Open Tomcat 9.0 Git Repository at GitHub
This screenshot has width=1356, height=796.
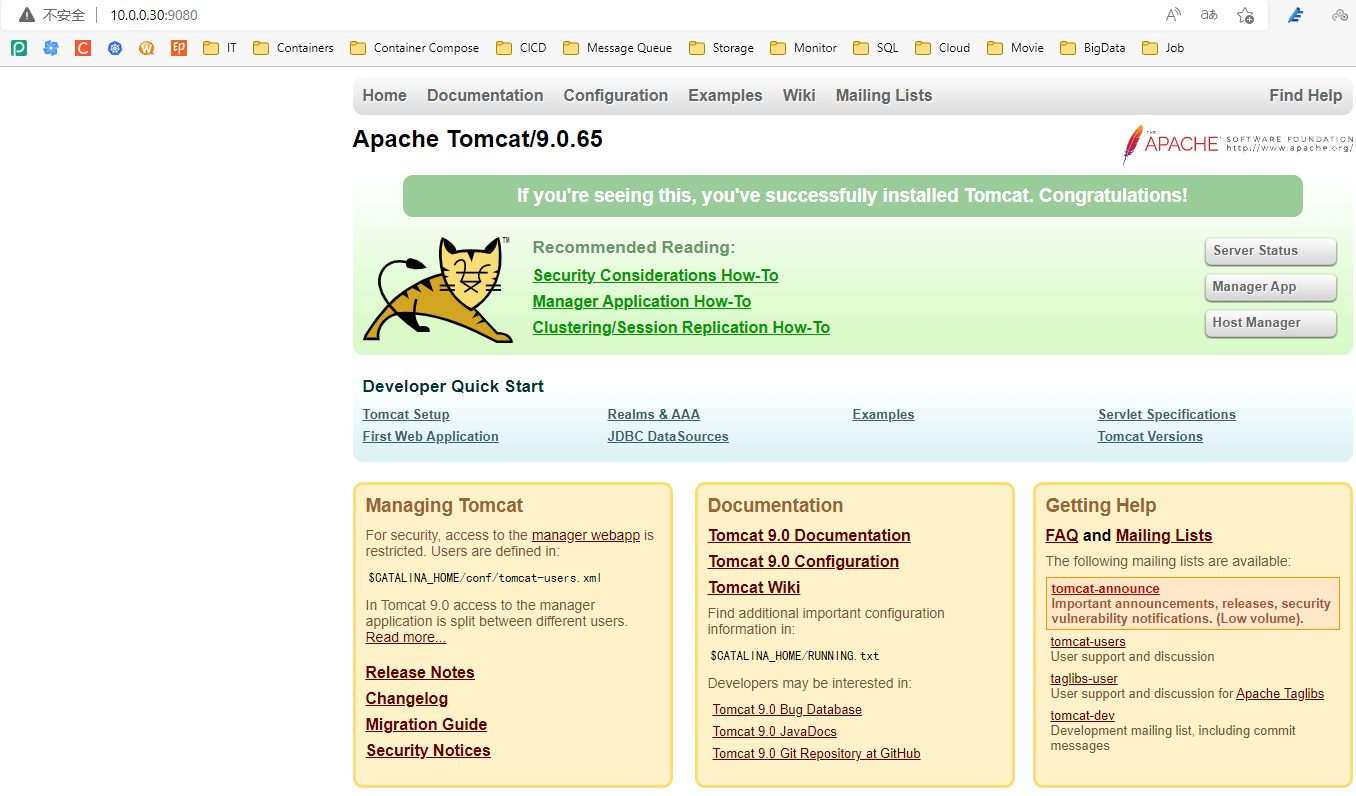click(x=816, y=753)
